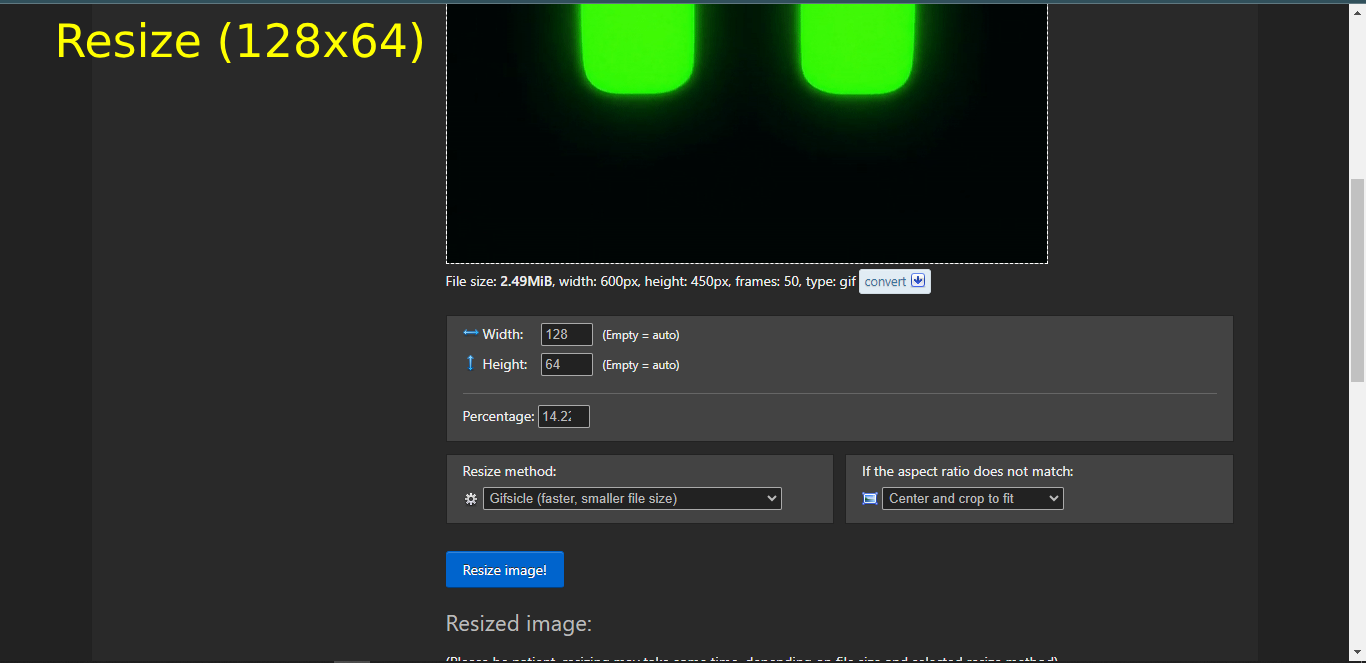Open the Gifsicle resize method dropdown
The width and height of the screenshot is (1366, 663).
point(632,498)
